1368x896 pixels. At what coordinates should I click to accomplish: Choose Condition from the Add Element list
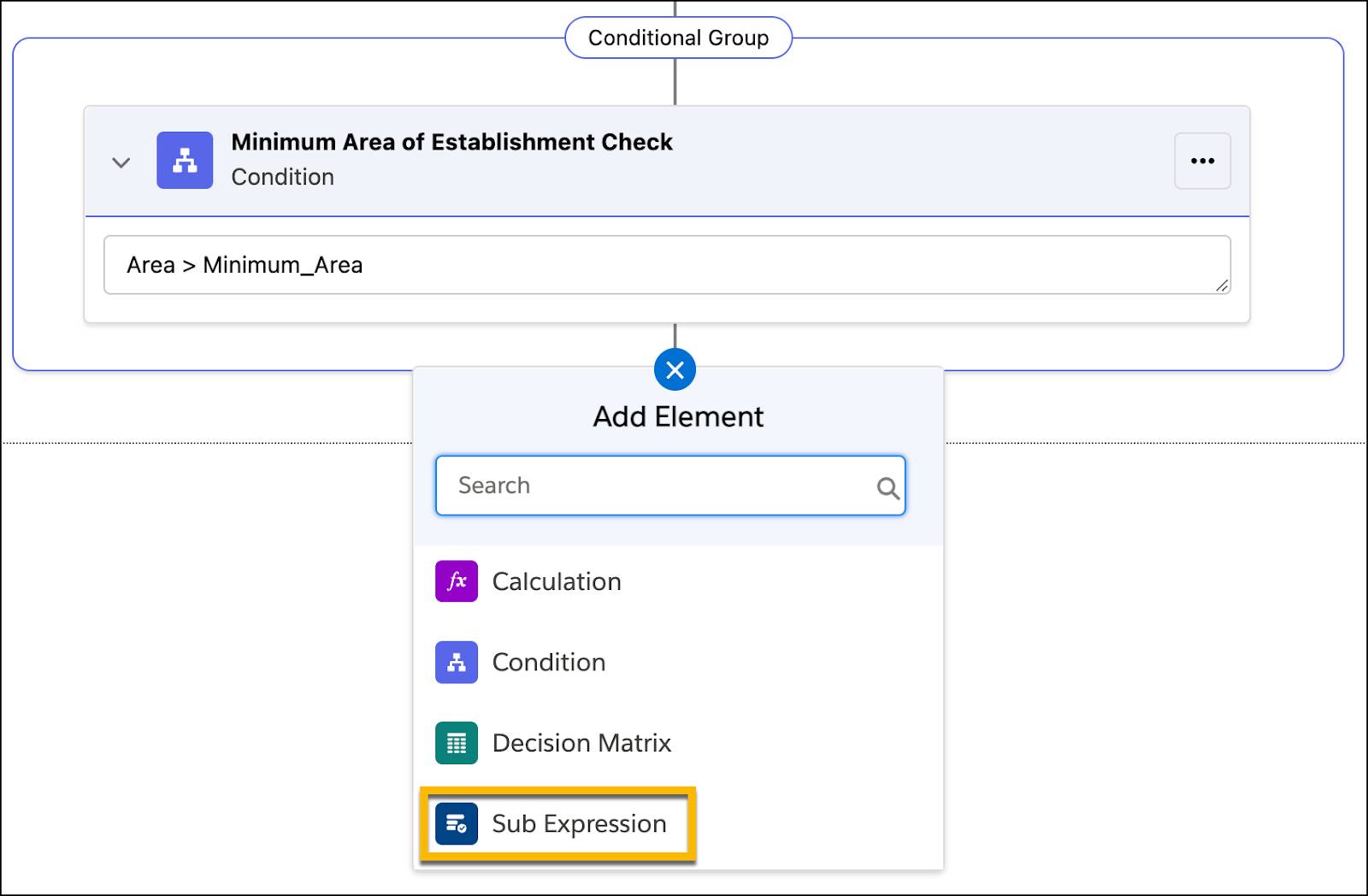pos(548,663)
